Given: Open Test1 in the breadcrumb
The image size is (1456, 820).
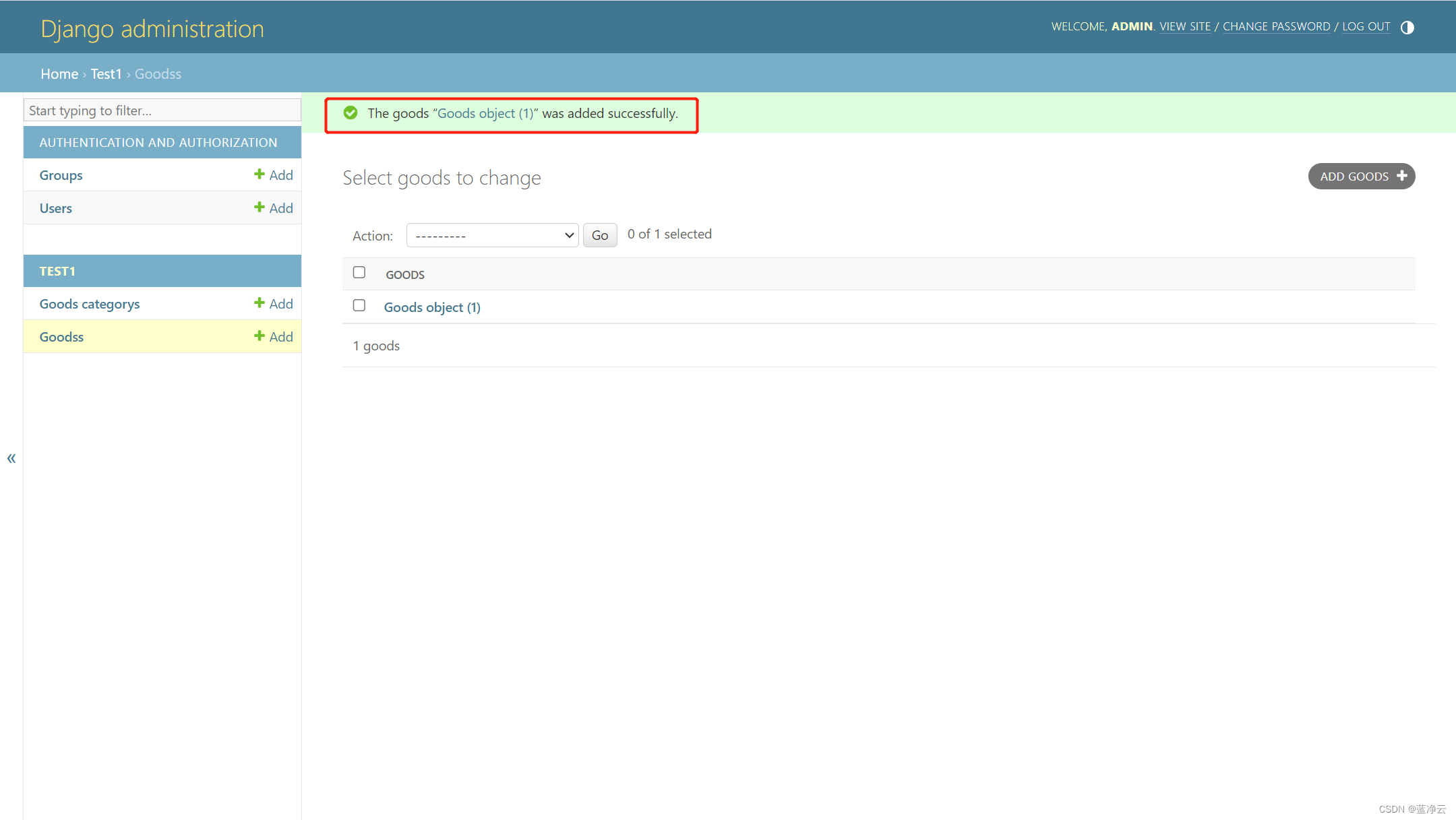Looking at the screenshot, I should click(x=106, y=74).
